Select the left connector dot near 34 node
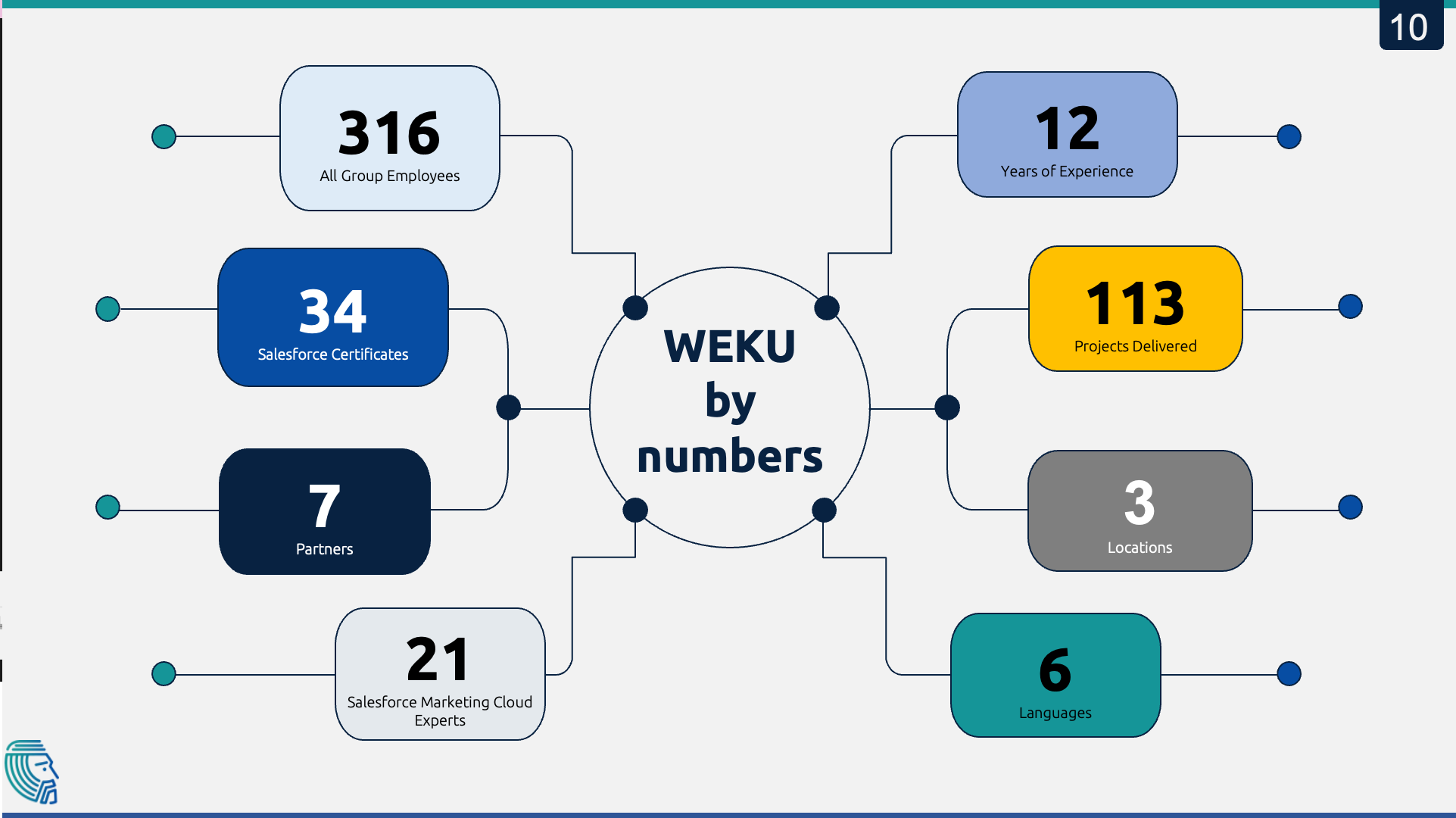This screenshot has height=818, width=1456. tap(108, 306)
